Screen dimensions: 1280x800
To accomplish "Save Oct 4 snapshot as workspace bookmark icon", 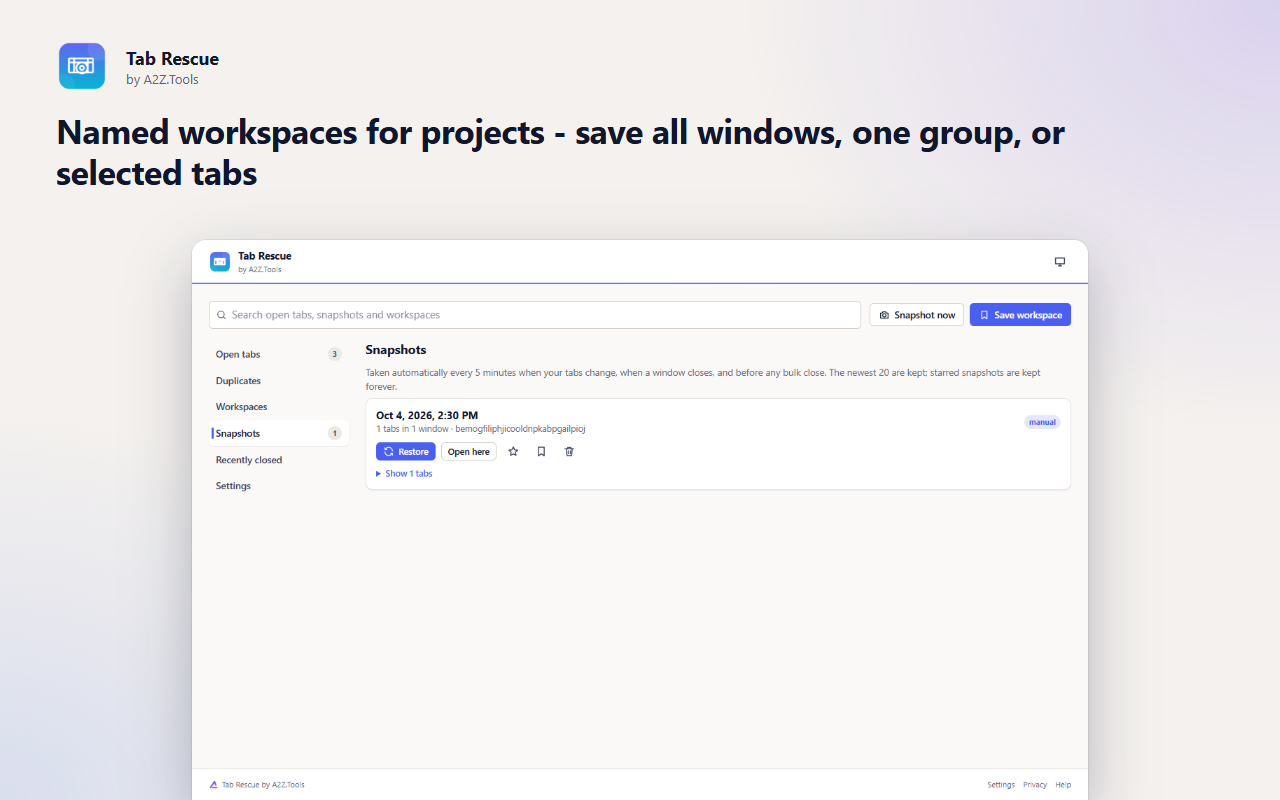I will [541, 452].
